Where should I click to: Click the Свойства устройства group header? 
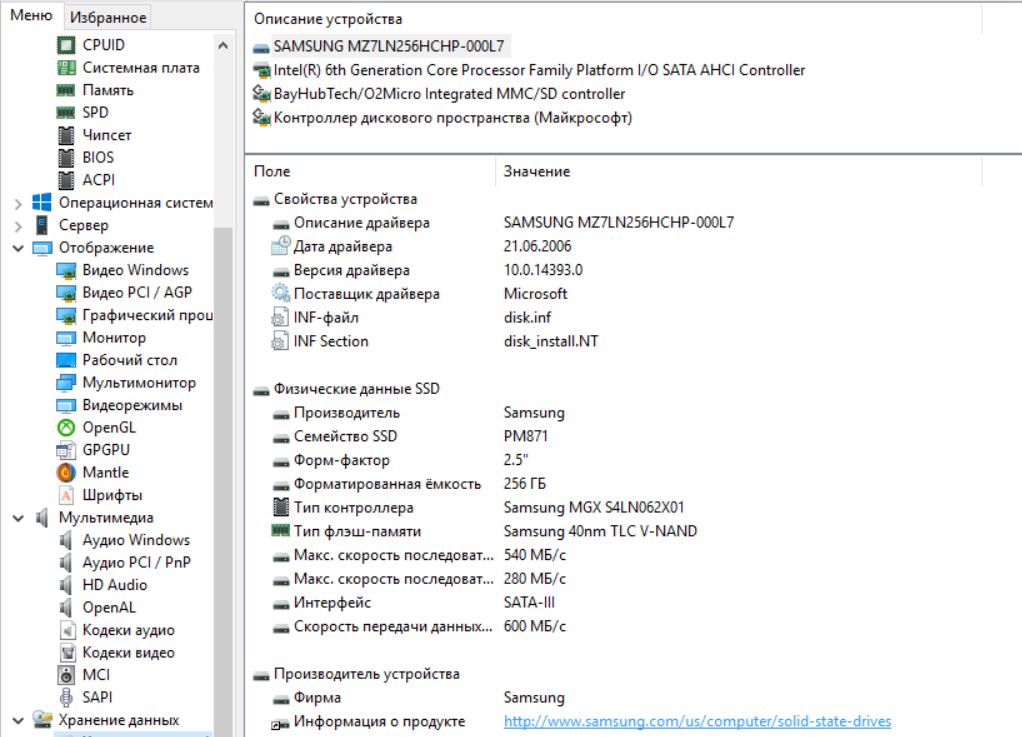pos(345,199)
